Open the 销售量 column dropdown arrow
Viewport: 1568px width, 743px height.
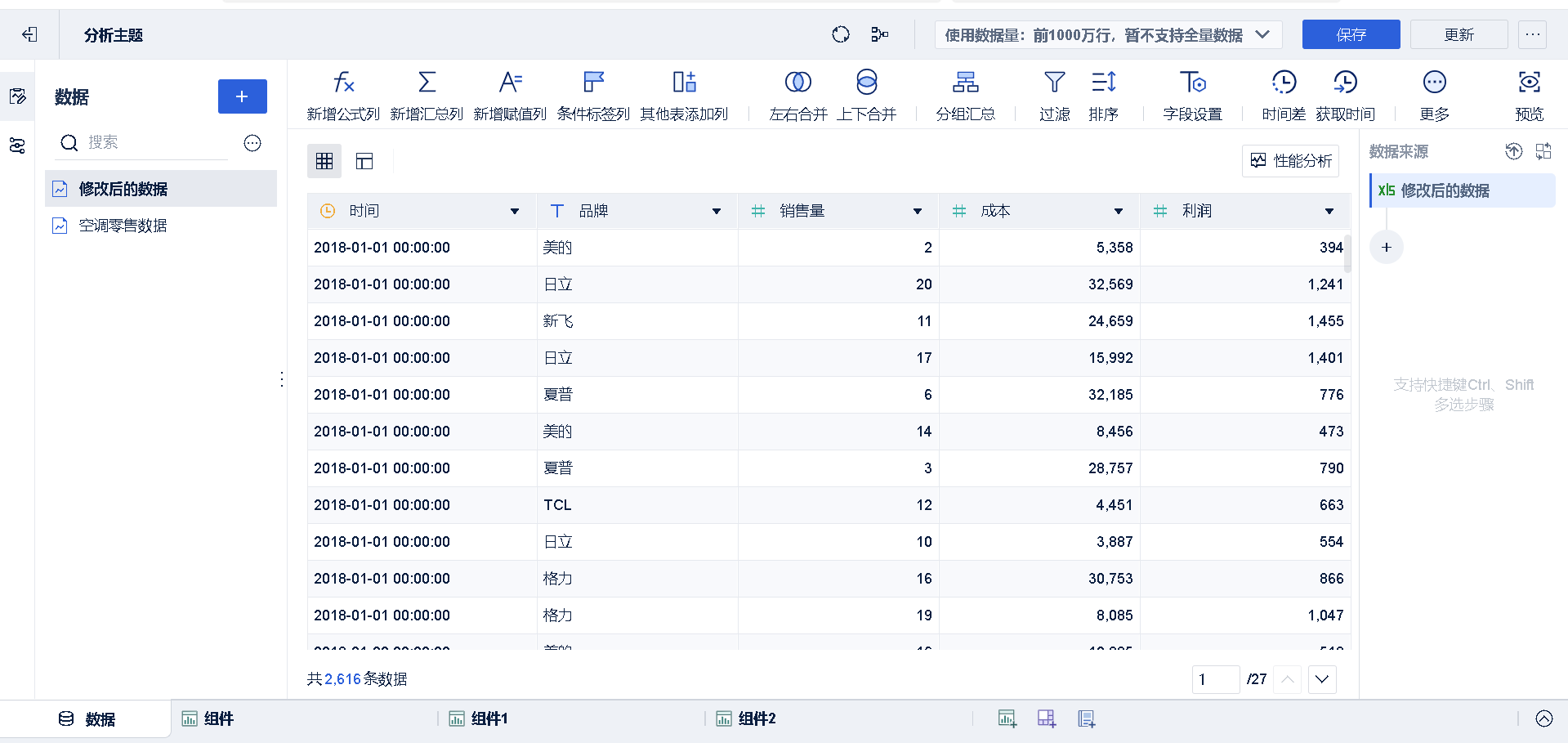(x=918, y=212)
